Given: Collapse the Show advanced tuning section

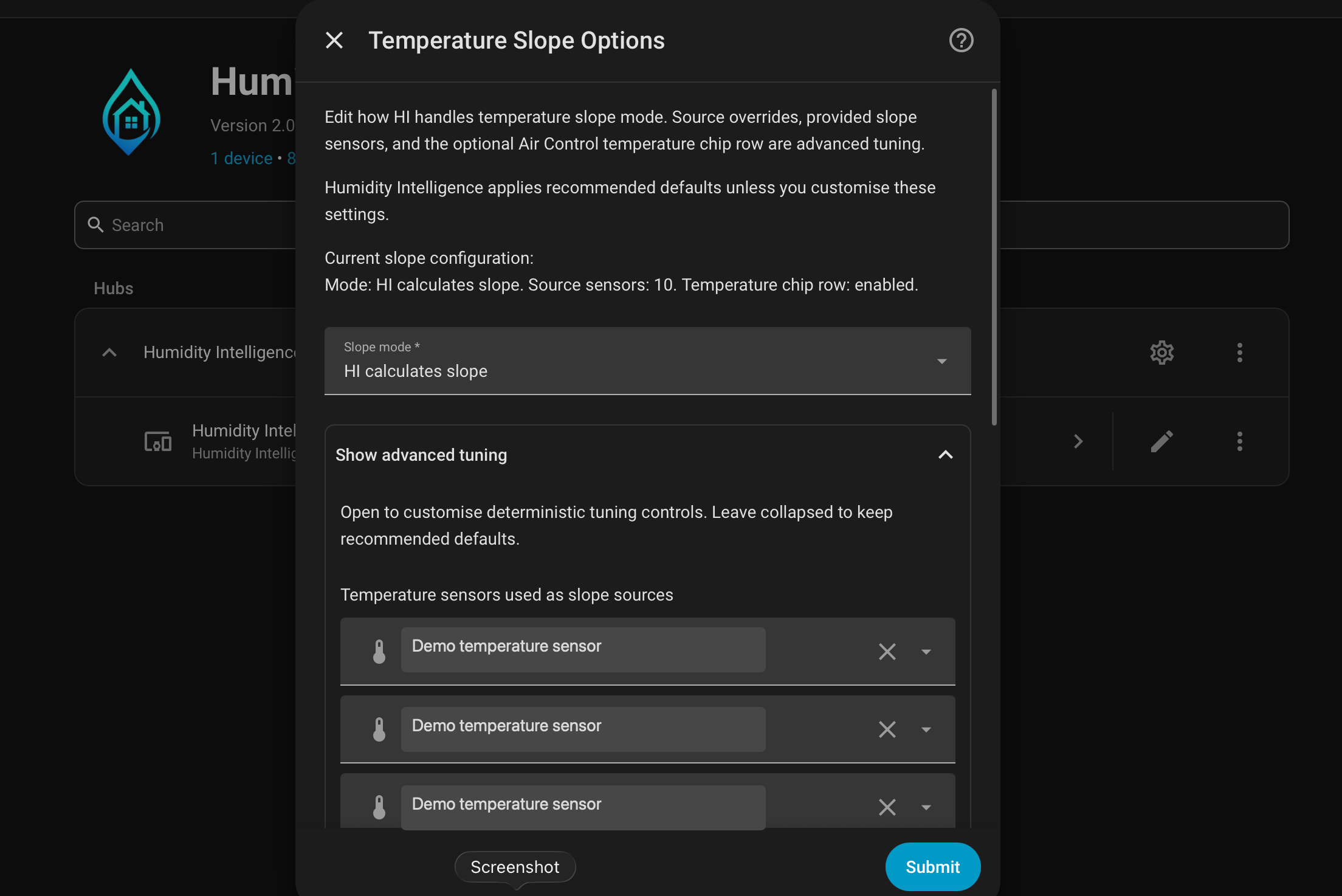Looking at the screenshot, I should tap(945, 455).
